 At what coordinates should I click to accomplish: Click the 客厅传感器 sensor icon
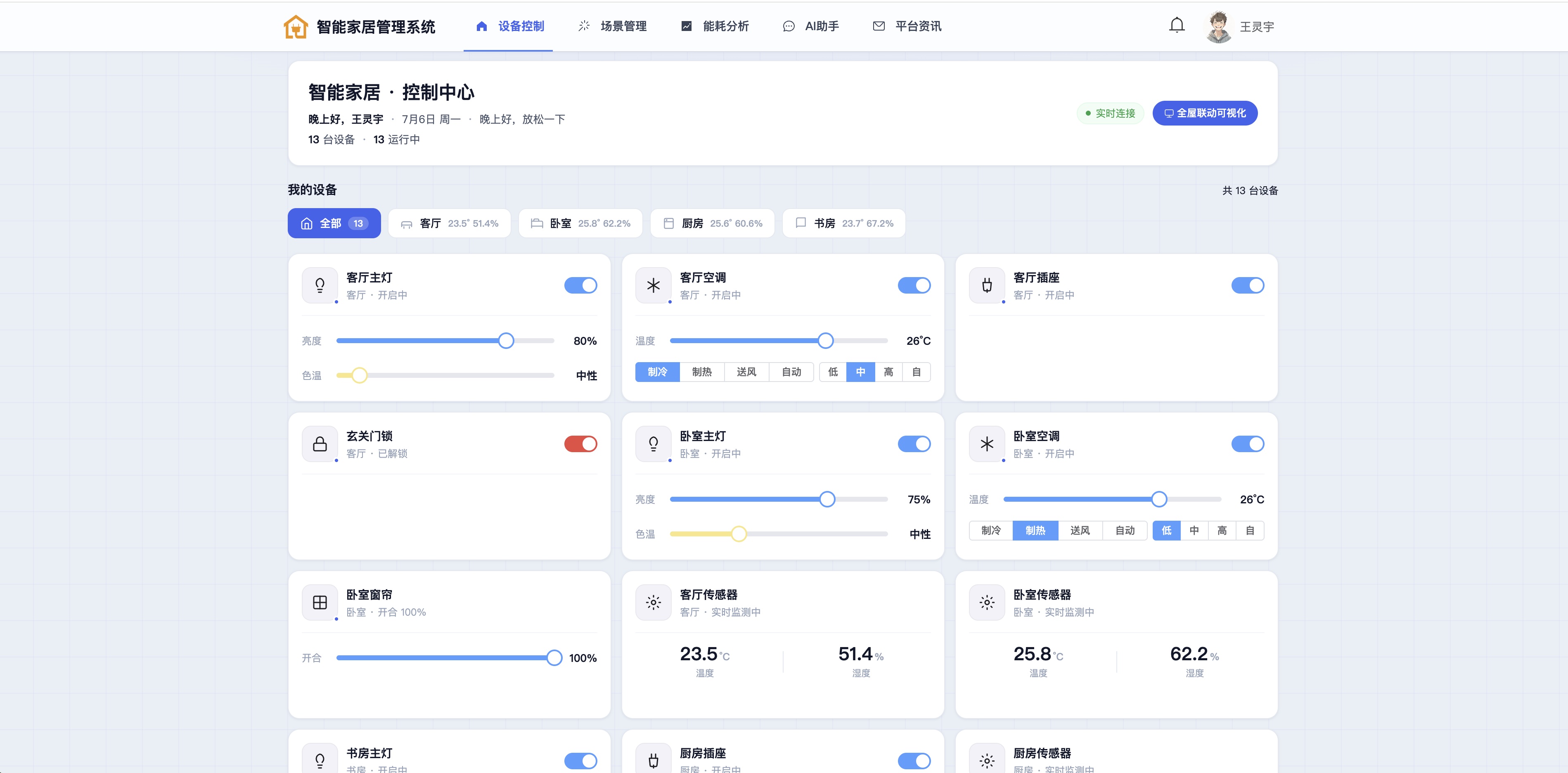653,602
